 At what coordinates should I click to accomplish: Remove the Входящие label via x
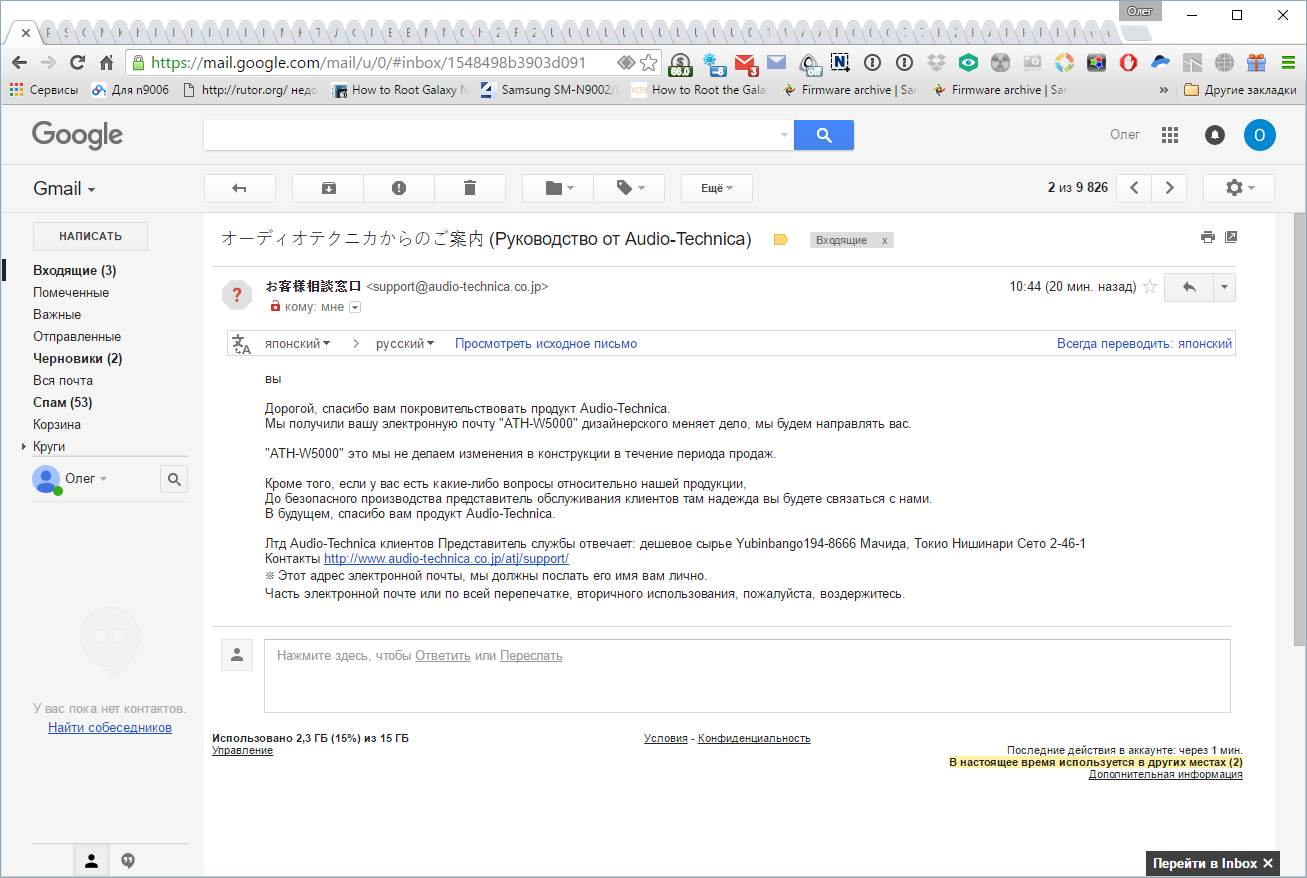[x=883, y=241]
